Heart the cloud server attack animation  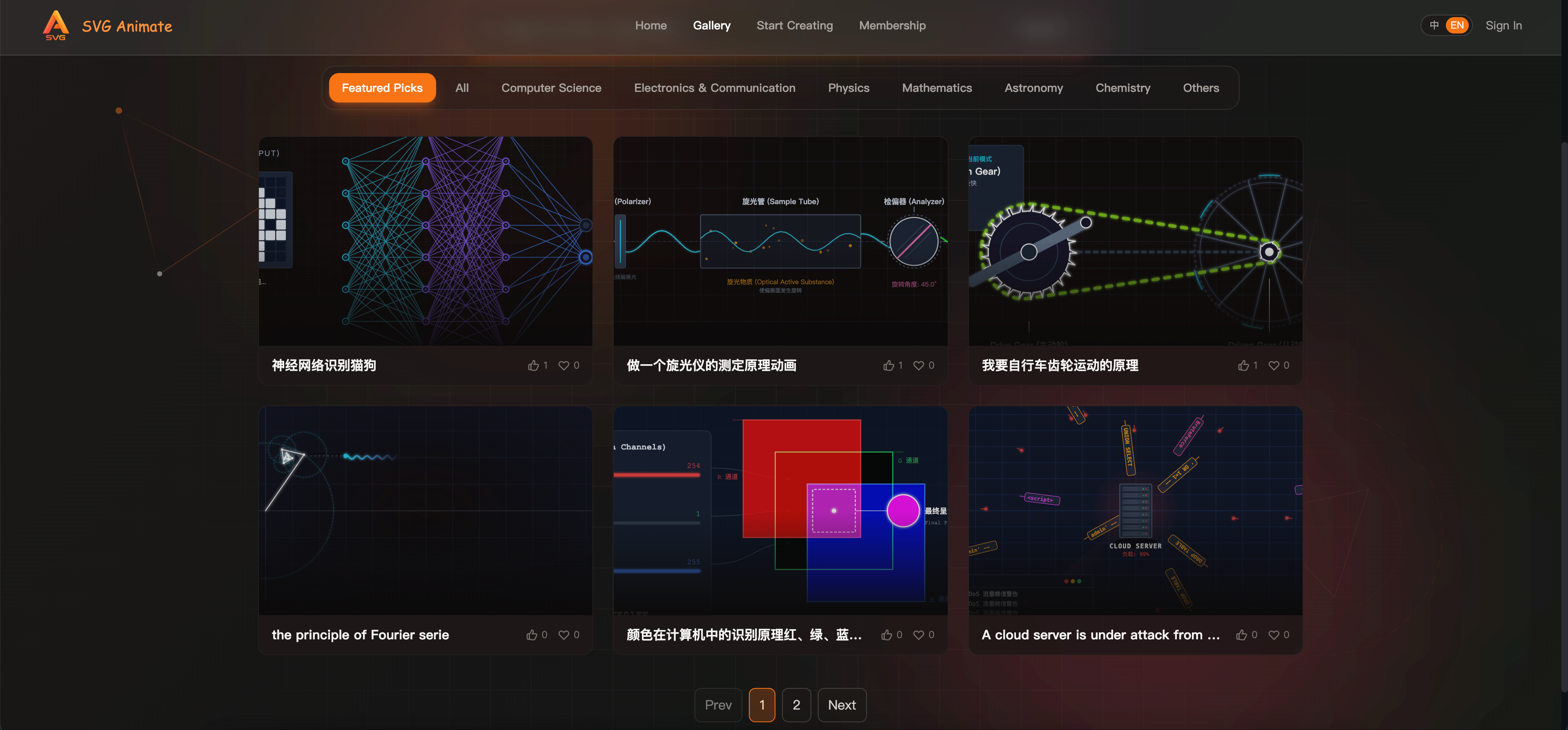coord(1274,634)
